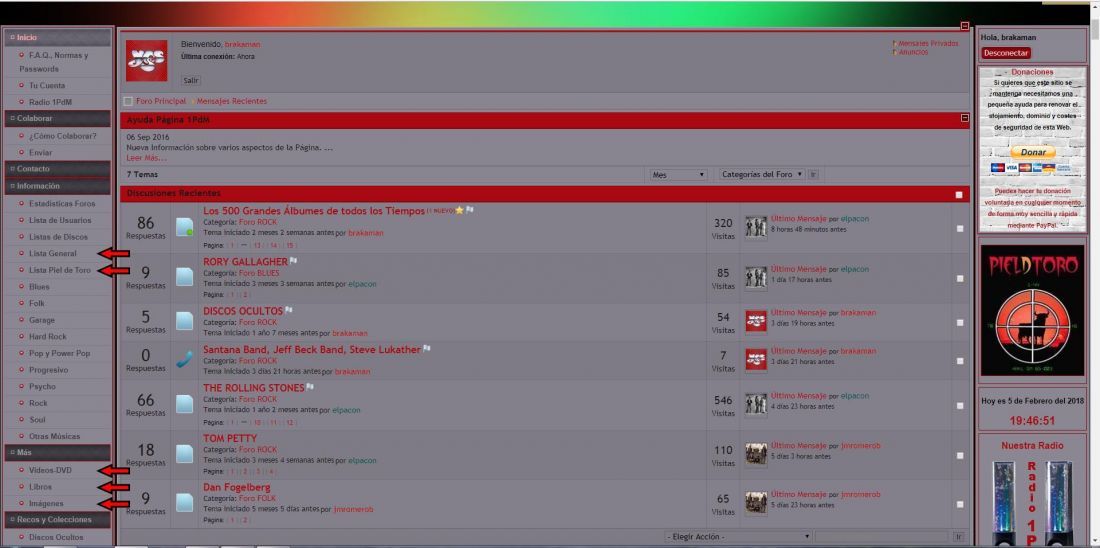1100x548 pixels.
Task: Open topic icon for RORY GALLAGHER
Action: [x=185, y=277]
